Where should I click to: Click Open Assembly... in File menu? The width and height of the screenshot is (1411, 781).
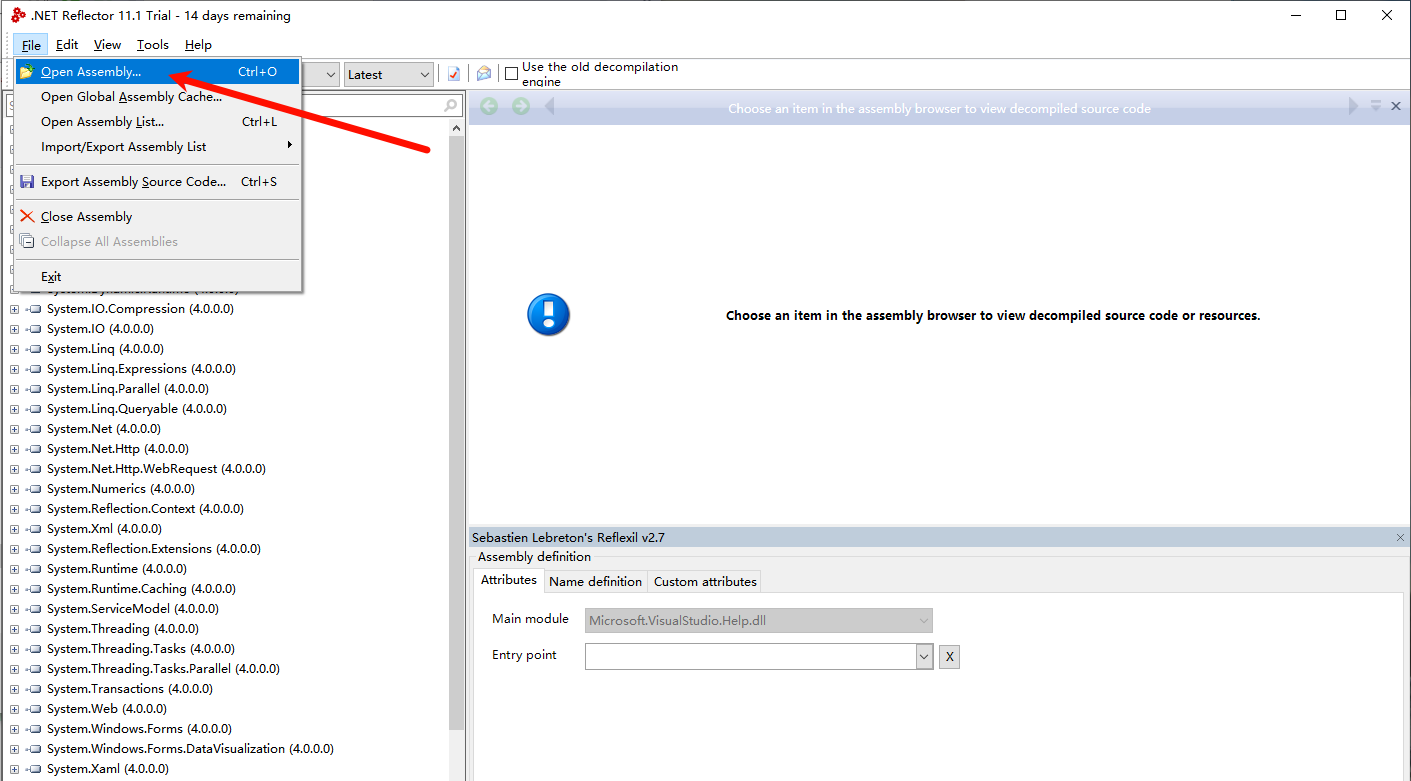(157, 72)
